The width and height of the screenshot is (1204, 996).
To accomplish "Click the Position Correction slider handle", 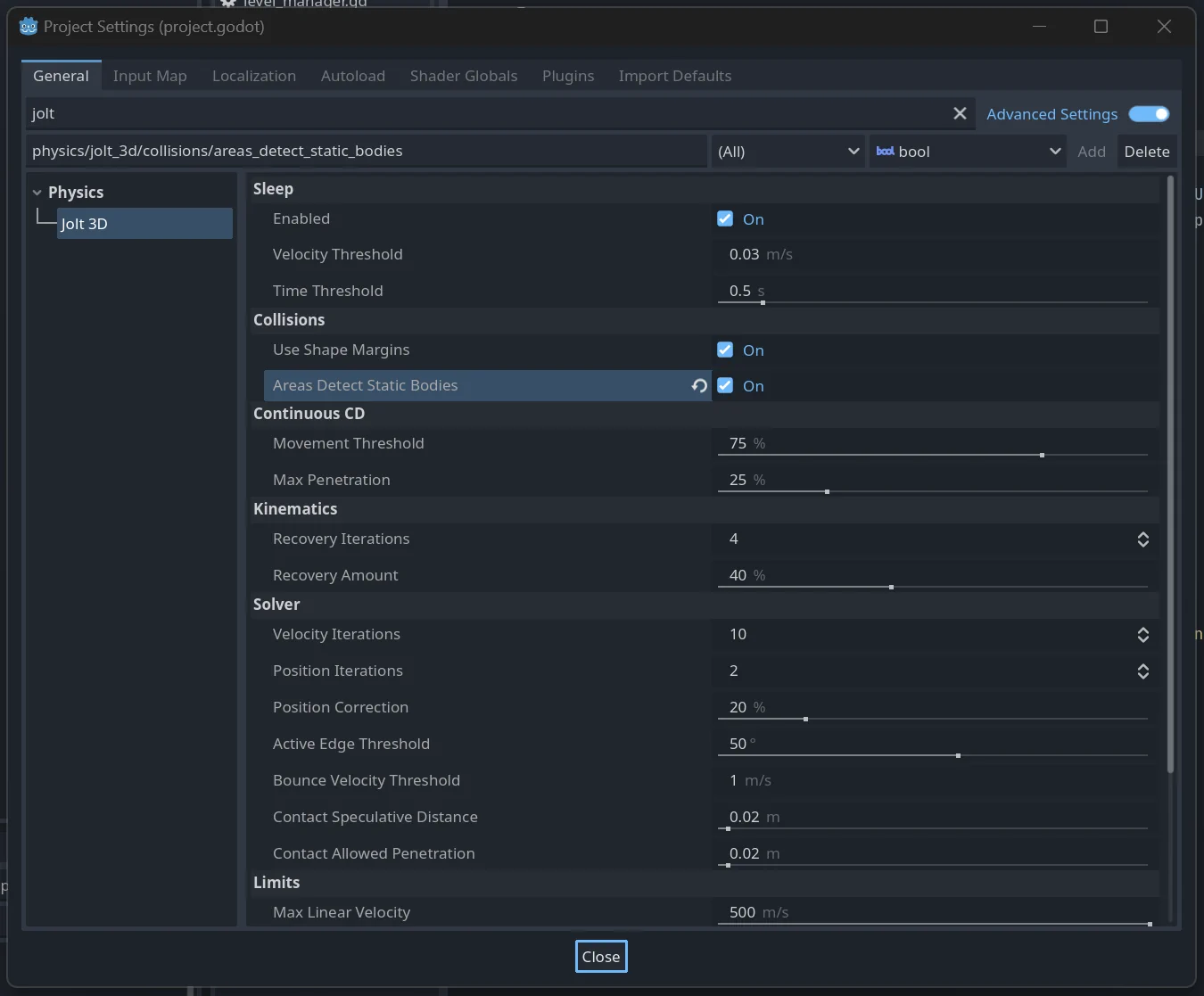I will click(806, 719).
